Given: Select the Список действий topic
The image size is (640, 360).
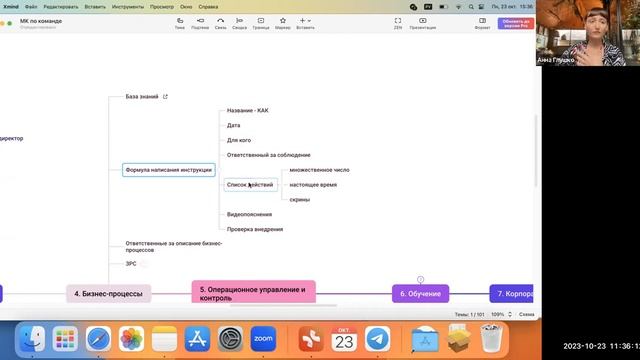Looking at the screenshot, I should (x=250, y=185).
